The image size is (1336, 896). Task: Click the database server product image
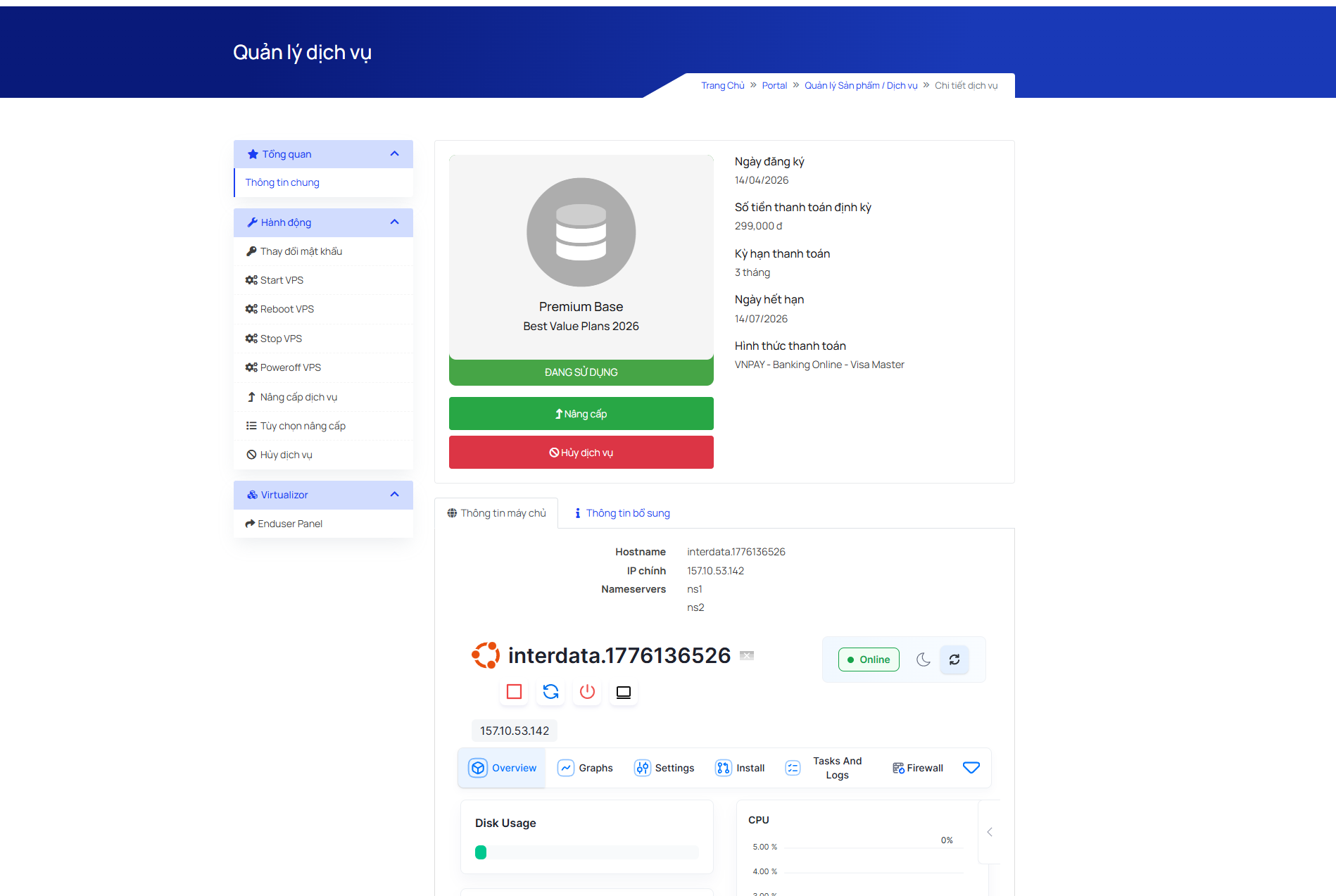[581, 232]
